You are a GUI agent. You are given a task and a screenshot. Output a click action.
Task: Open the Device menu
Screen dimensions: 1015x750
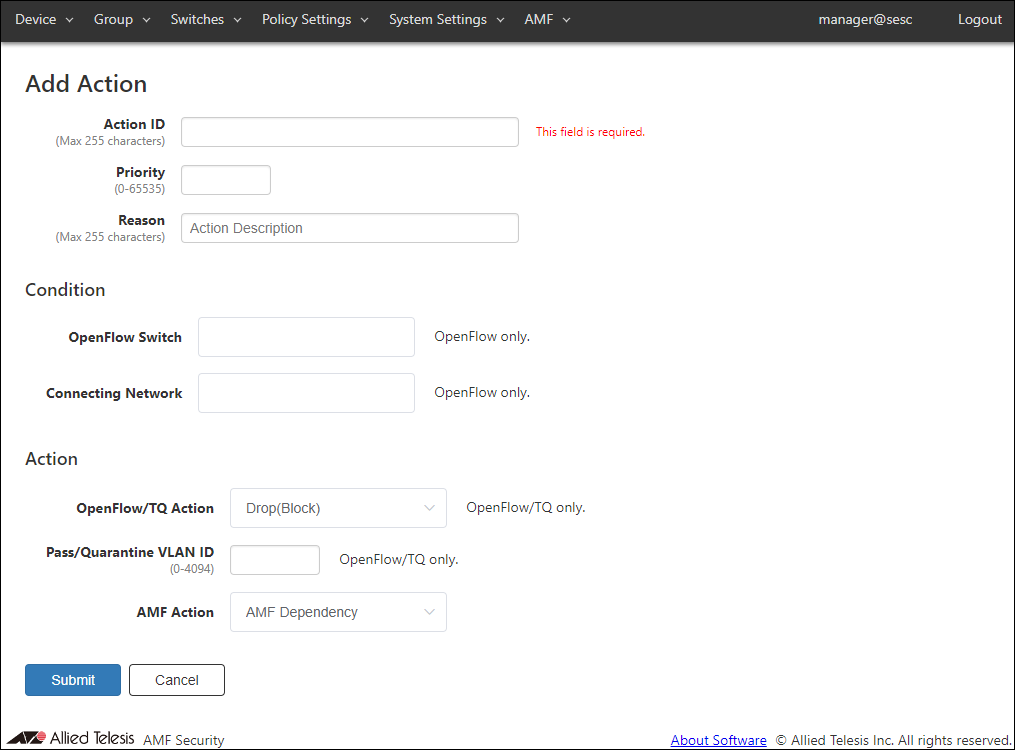(44, 19)
